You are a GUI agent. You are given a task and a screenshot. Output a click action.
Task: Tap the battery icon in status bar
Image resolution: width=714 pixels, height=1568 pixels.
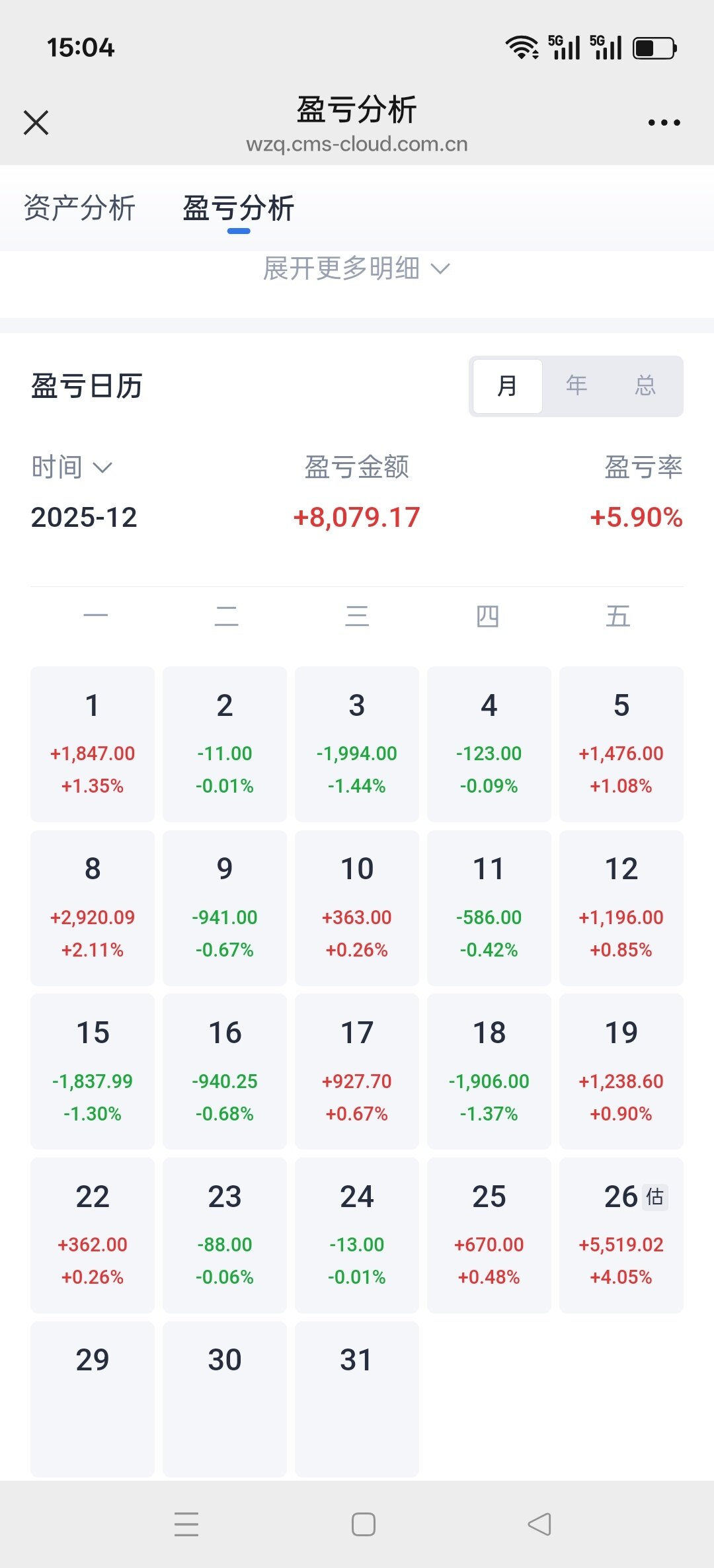click(654, 48)
